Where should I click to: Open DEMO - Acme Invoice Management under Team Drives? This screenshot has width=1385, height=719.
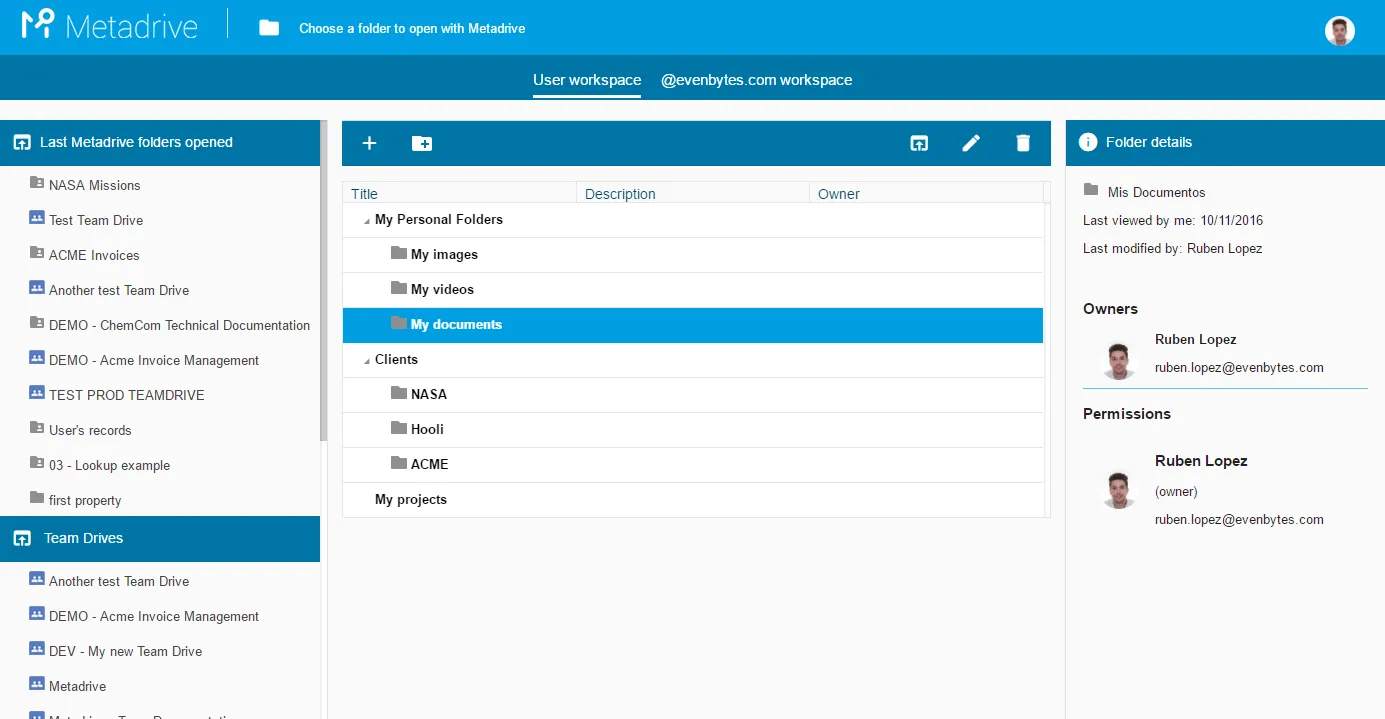pyautogui.click(x=154, y=616)
